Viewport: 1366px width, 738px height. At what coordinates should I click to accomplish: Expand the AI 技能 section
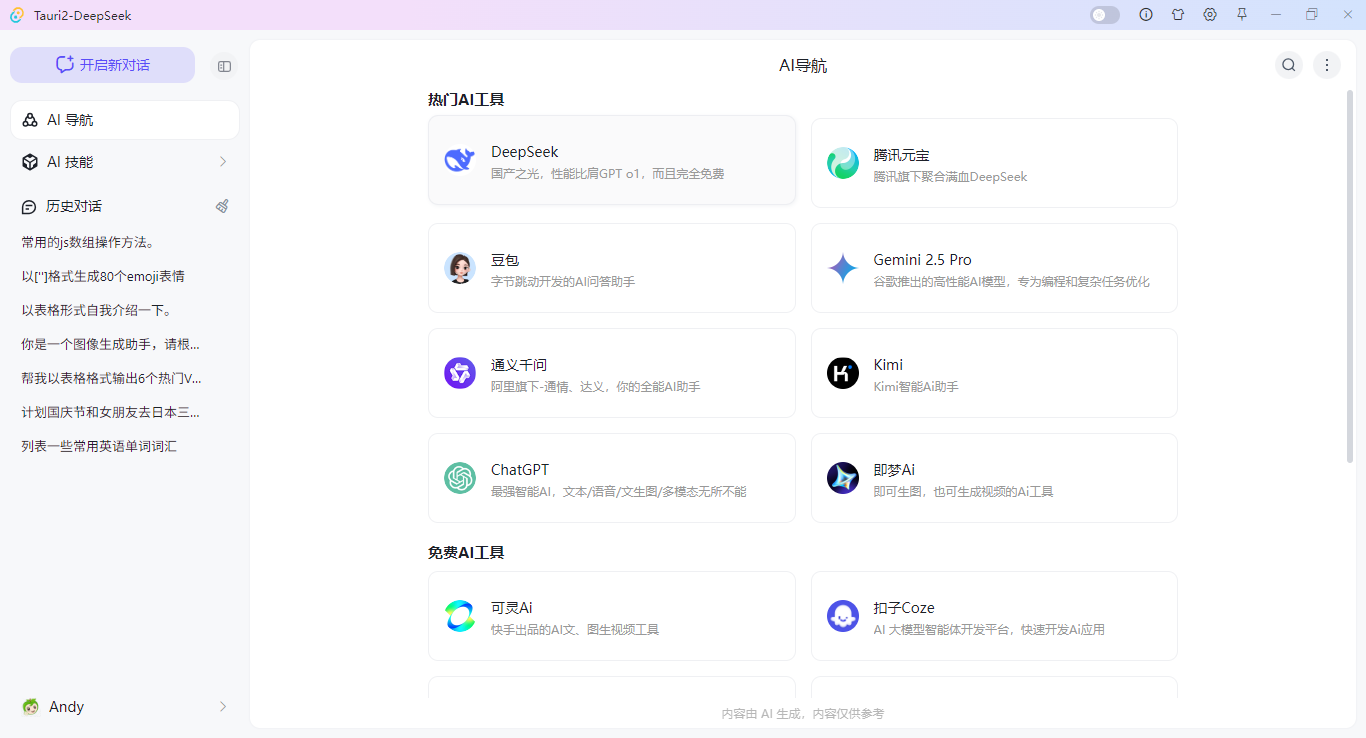point(124,161)
